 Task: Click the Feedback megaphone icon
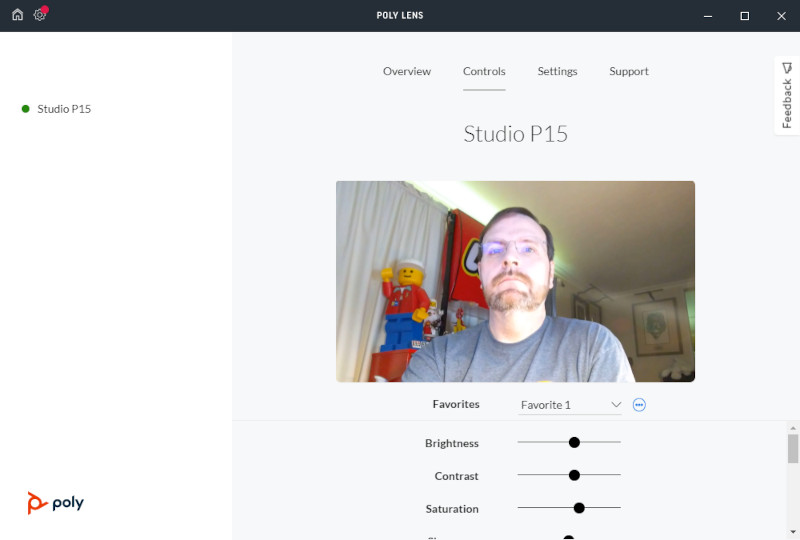coord(787,68)
